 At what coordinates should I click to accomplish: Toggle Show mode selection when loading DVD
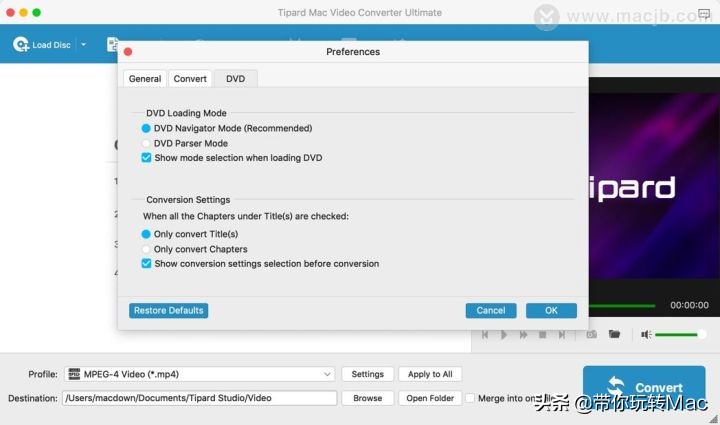[x=146, y=158]
